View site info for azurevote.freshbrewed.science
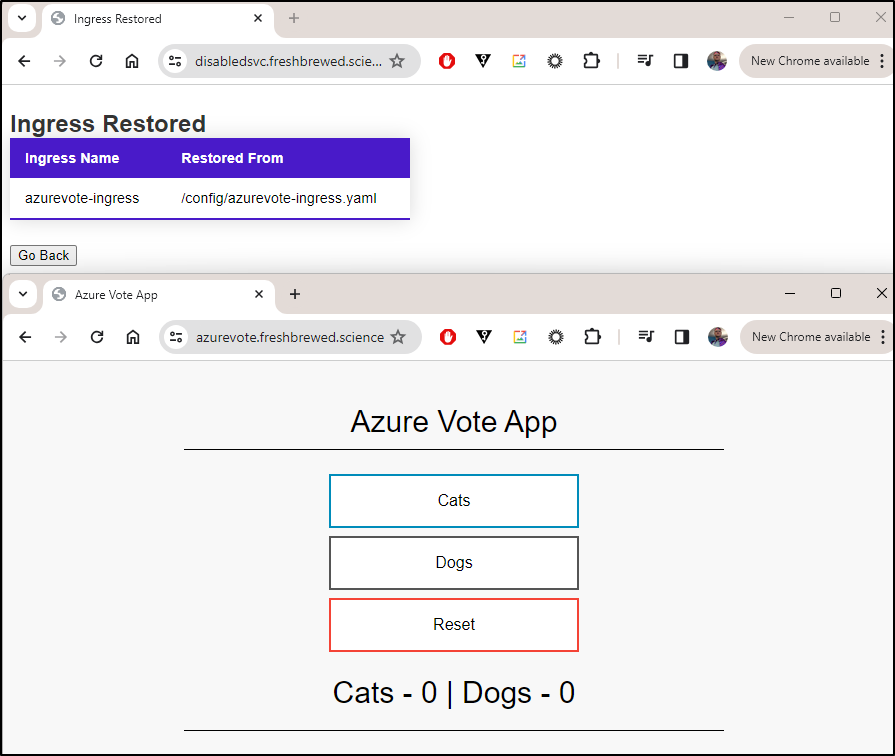 tap(176, 337)
